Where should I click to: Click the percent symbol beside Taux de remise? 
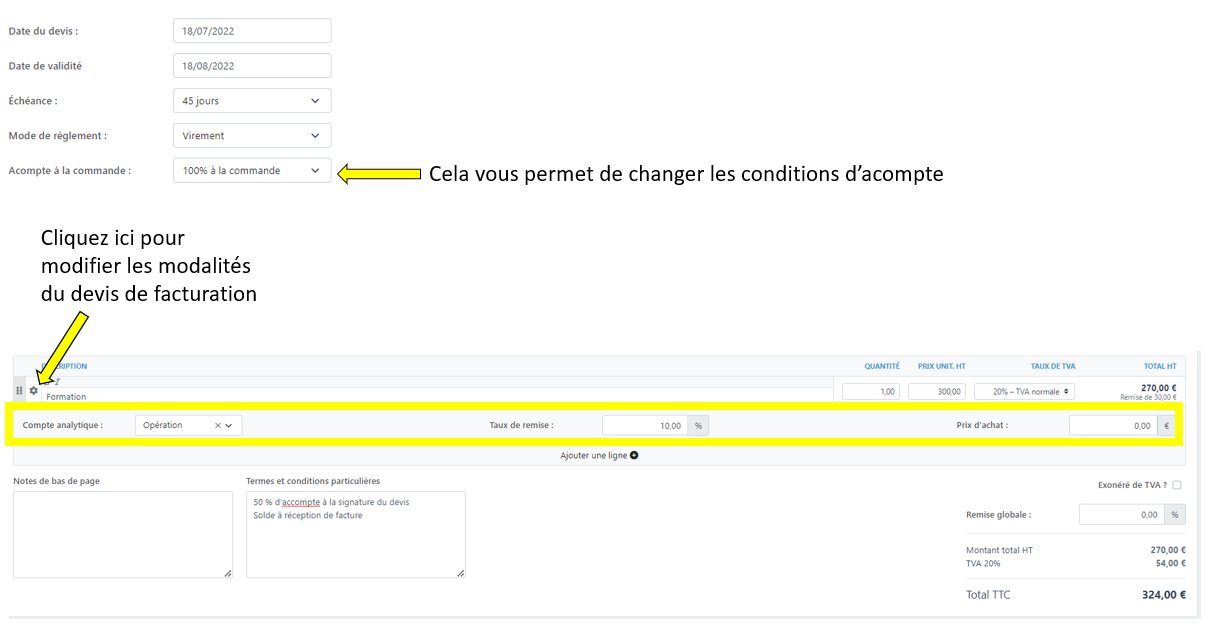coord(698,426)
